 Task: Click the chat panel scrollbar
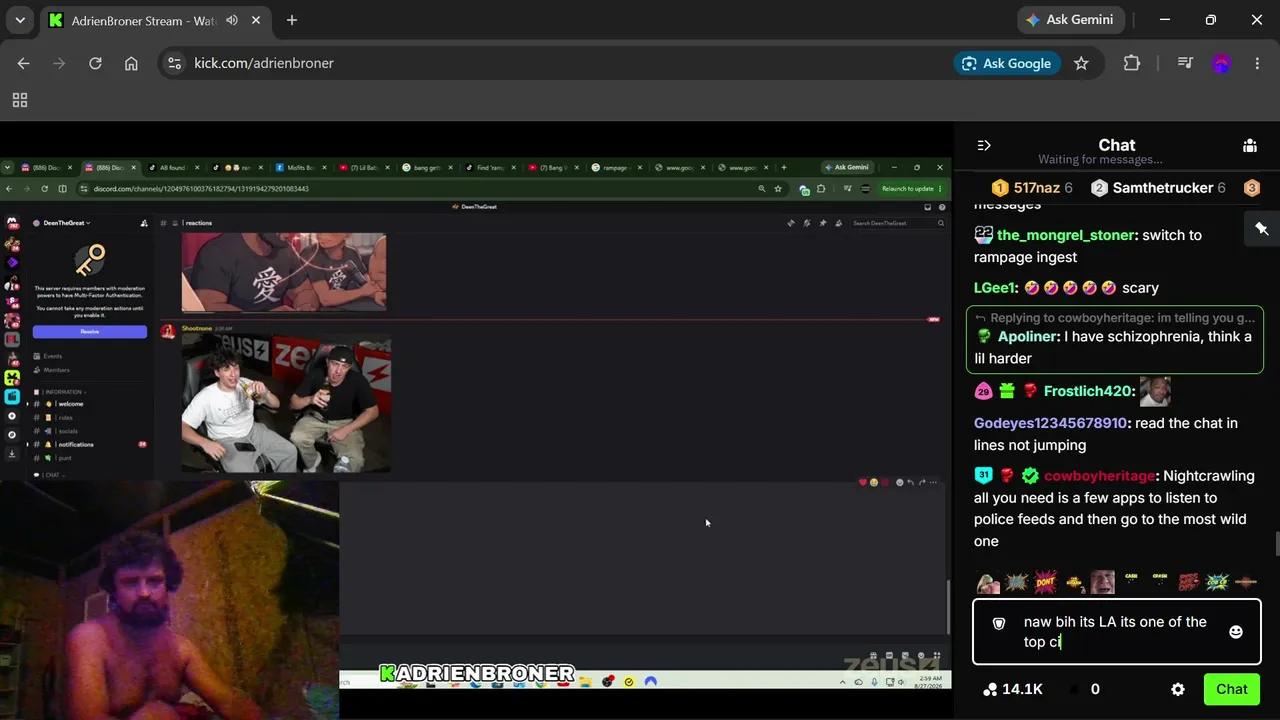click(x=1276, y=543)
